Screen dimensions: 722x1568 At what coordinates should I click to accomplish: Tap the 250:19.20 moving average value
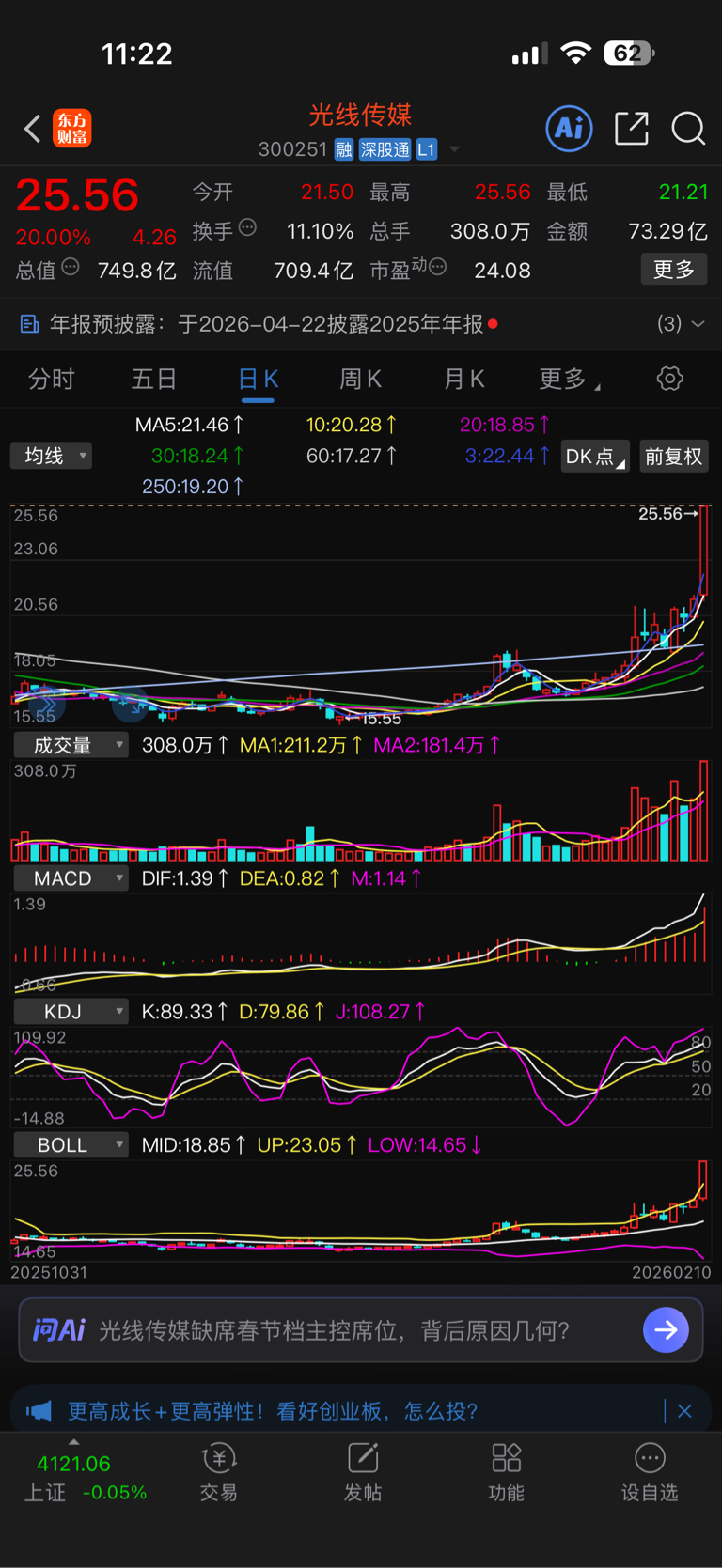pos(193,487)
